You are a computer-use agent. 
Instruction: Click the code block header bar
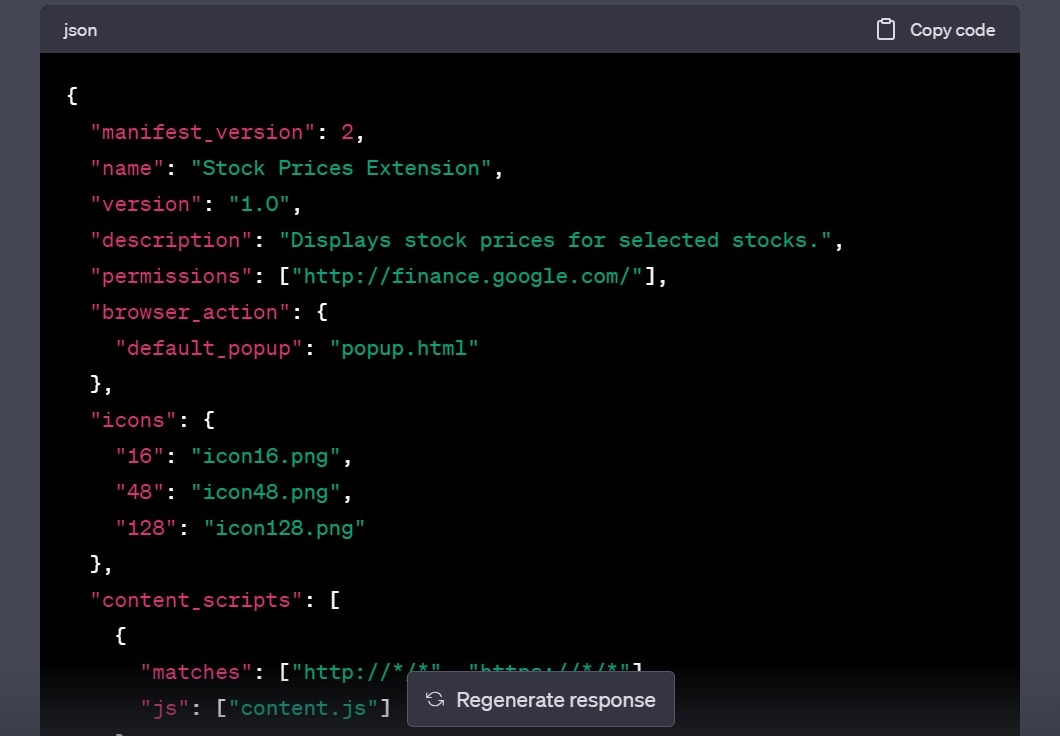tap(500, 30)
